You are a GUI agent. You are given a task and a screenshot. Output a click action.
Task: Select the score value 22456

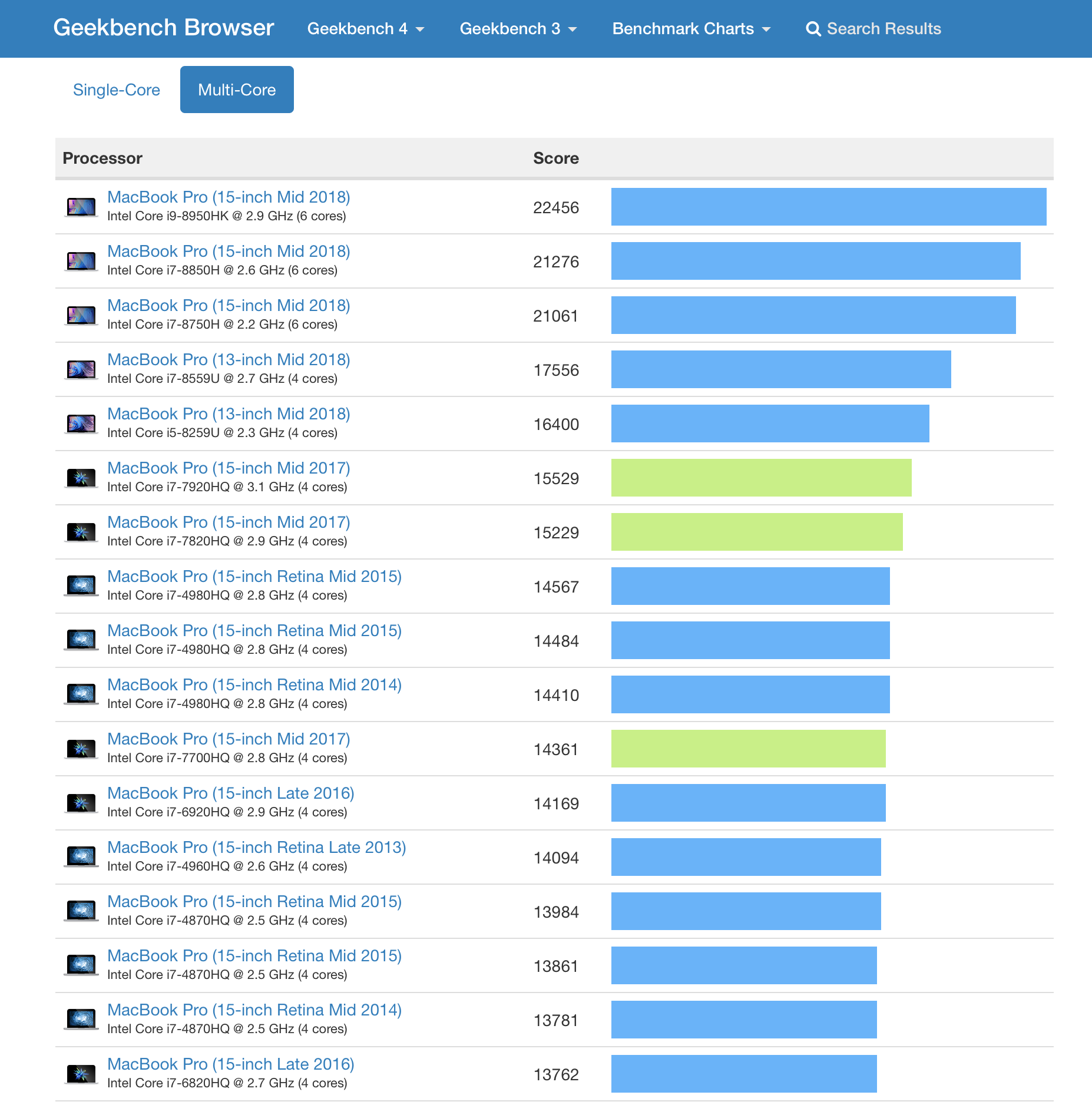pos(556,207)
